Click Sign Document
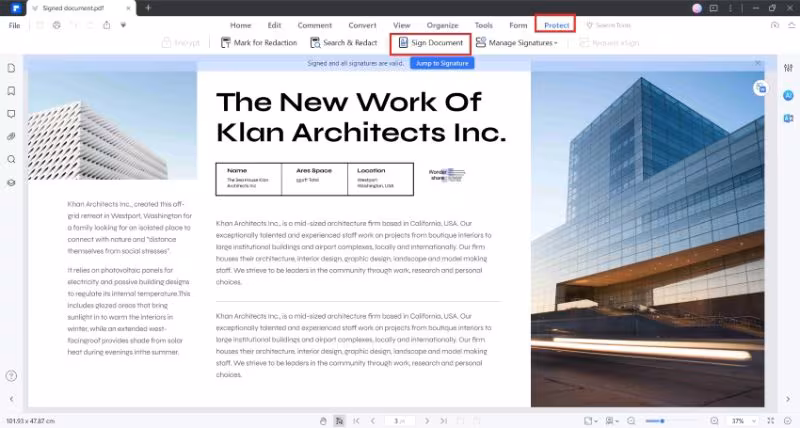Screen dimensions: 800x428 [x=431, y=43]
